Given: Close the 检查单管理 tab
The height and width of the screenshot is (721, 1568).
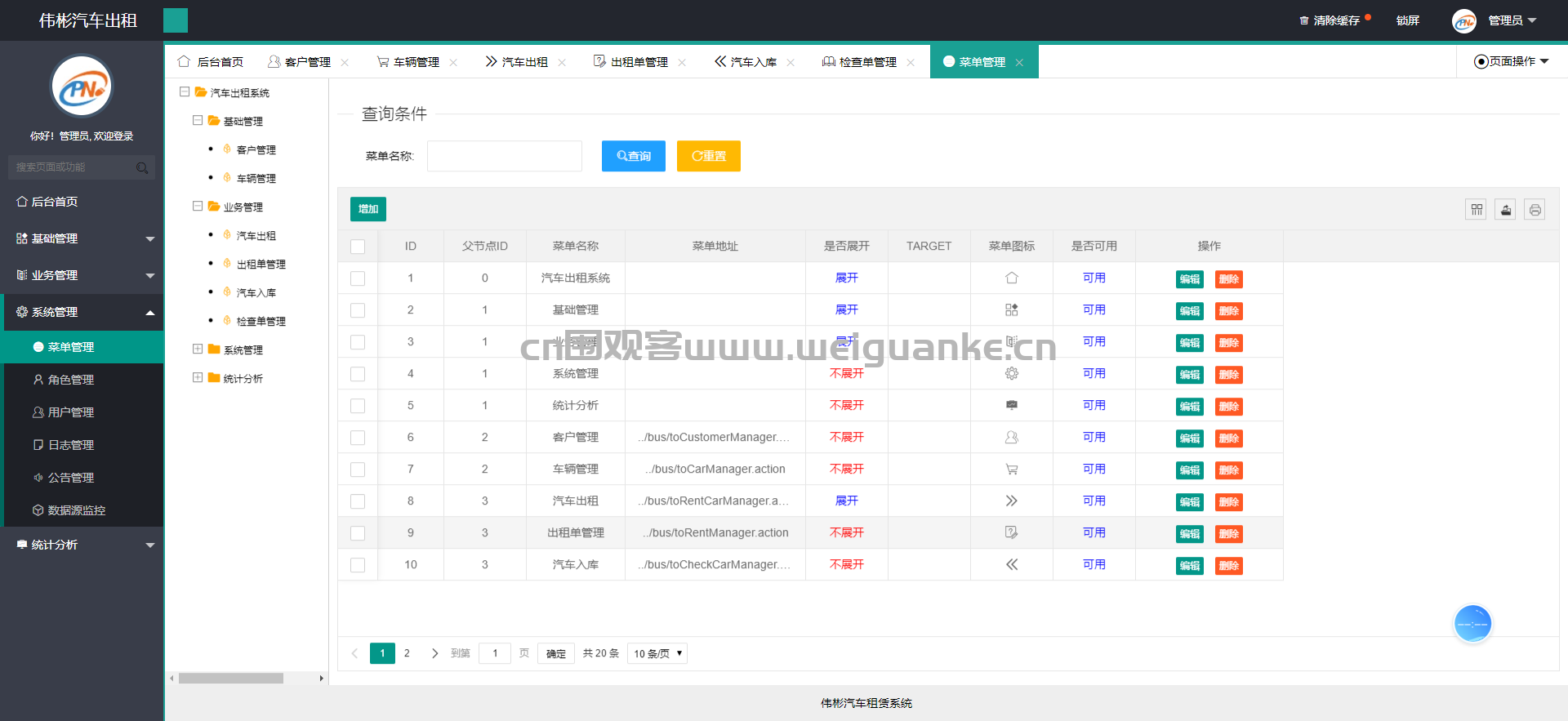Looking at the screenshot, I should click(911, 63).
